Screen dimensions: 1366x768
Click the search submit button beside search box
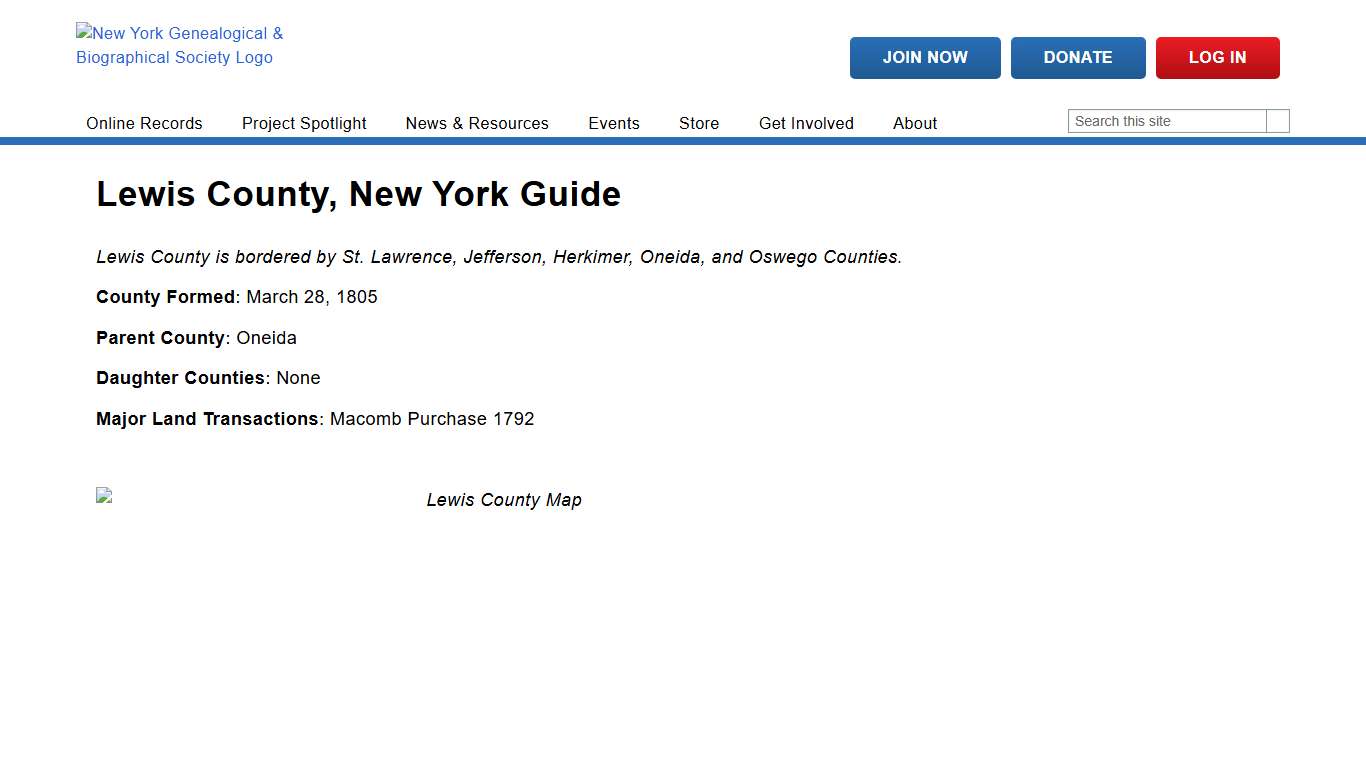coord(1278,120)
